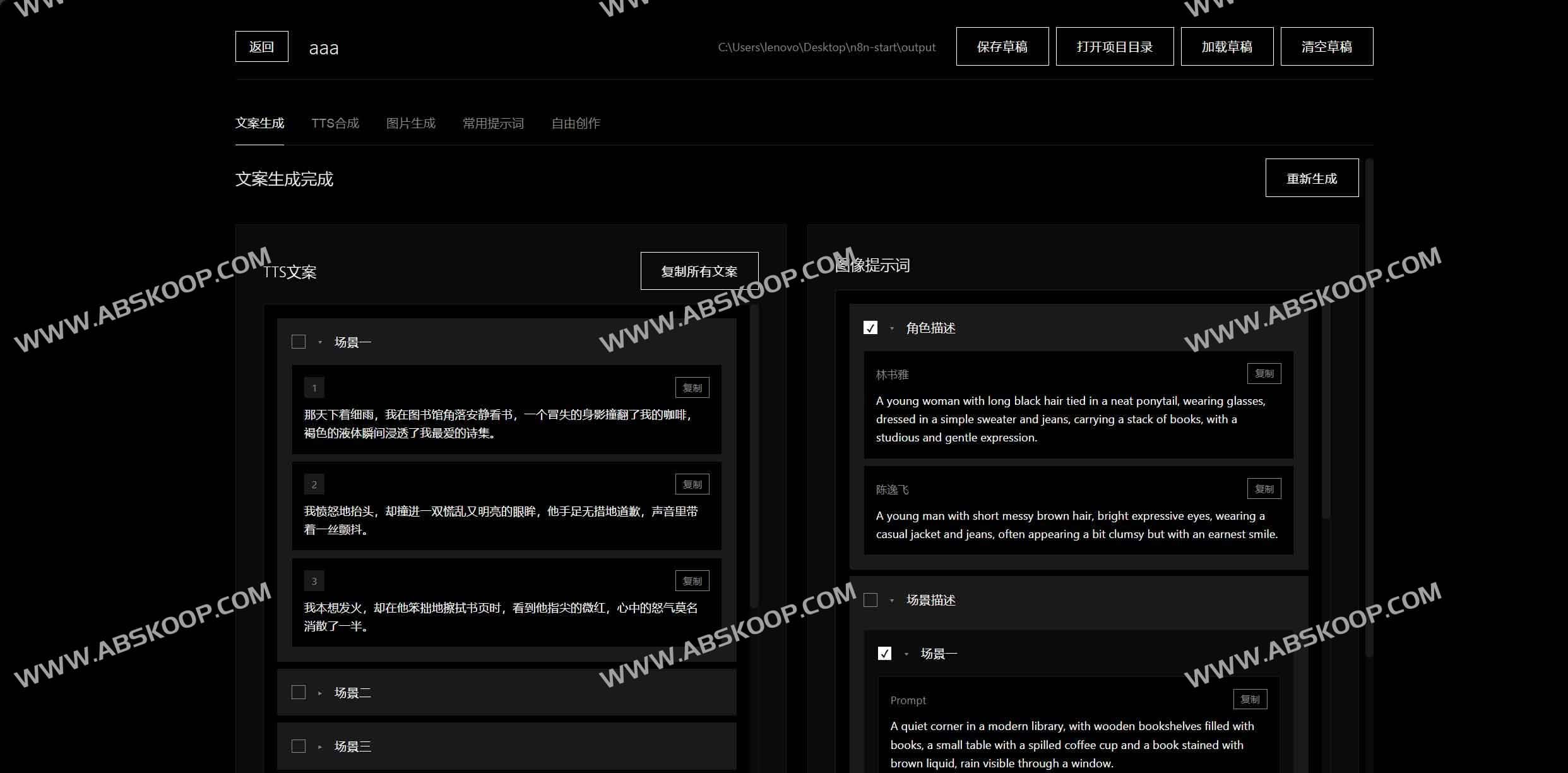Load a draft using 加载草稿
Screen dimensions: 1568x773
click(1226, 46)
